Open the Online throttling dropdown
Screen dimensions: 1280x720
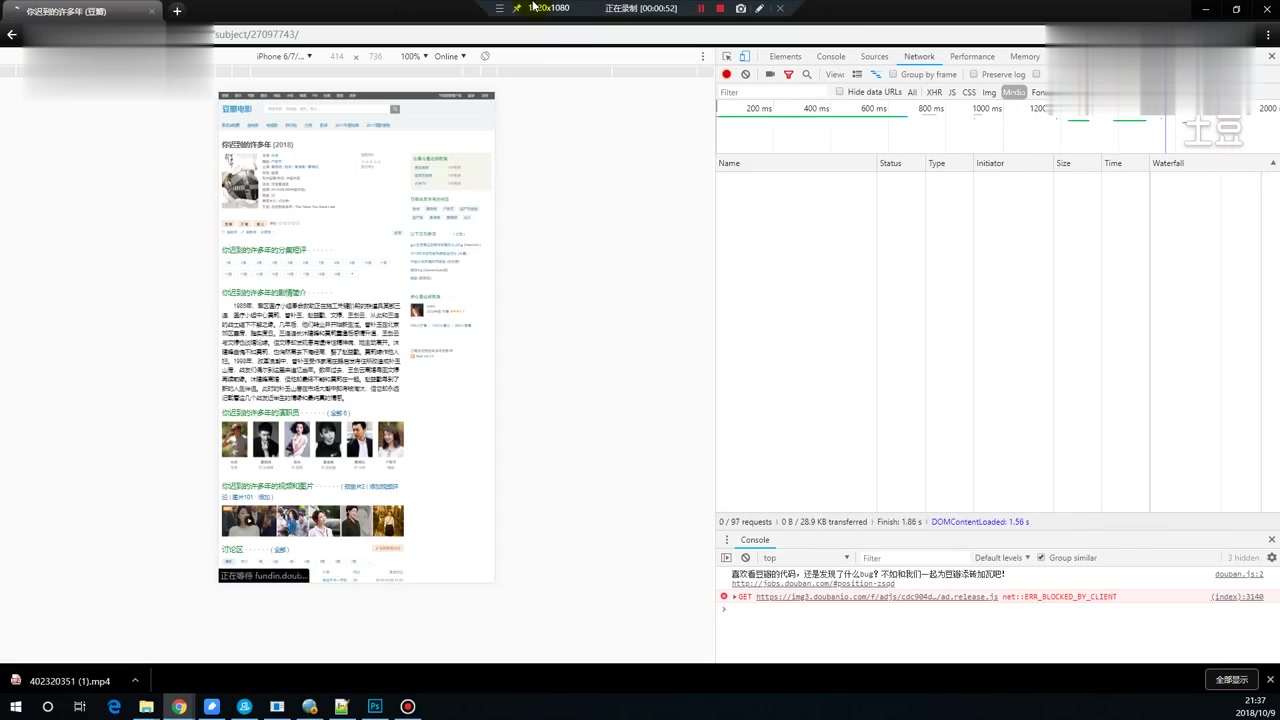[450, 56]
